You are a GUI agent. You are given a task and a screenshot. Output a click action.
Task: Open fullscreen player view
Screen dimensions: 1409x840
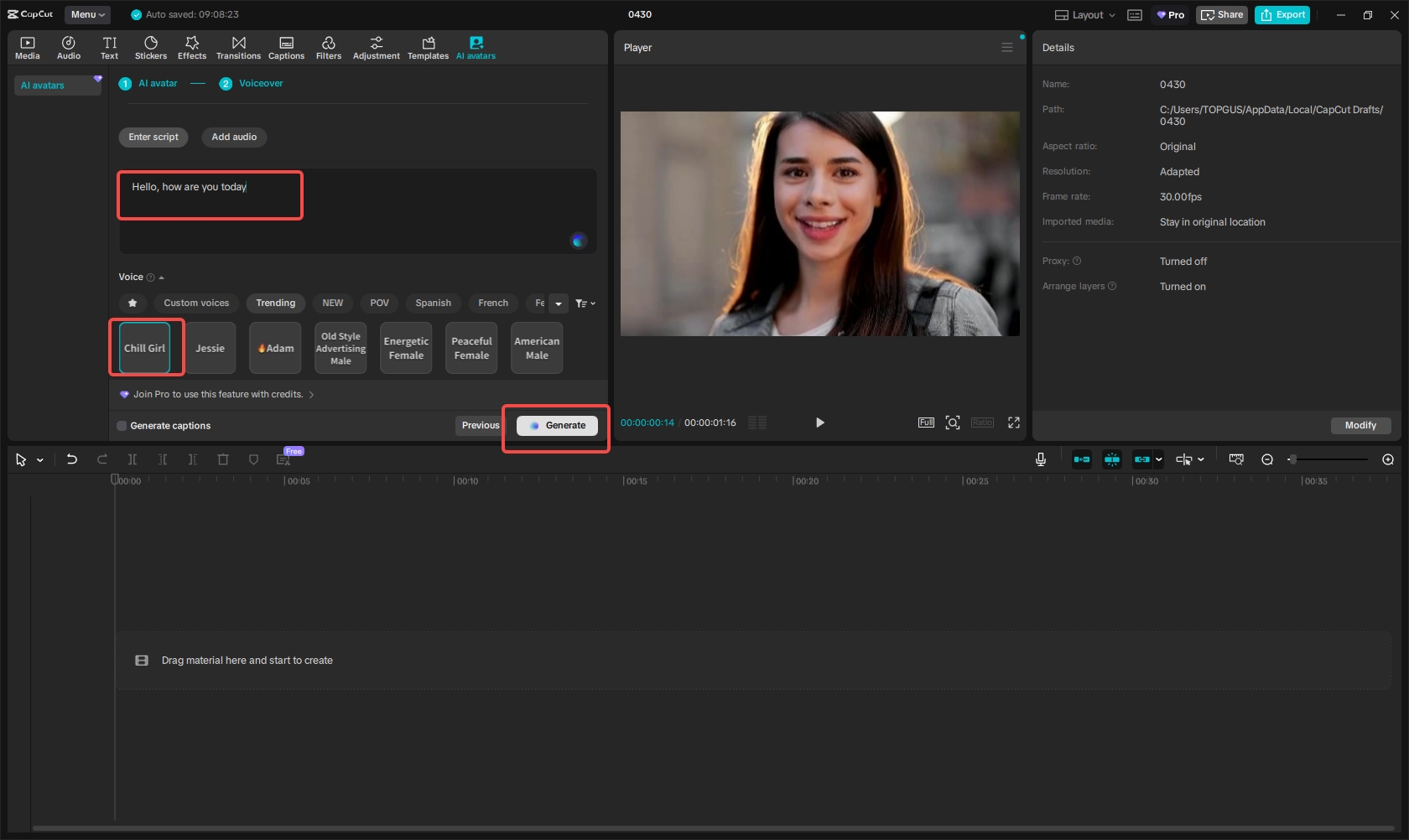(1013, 423)
